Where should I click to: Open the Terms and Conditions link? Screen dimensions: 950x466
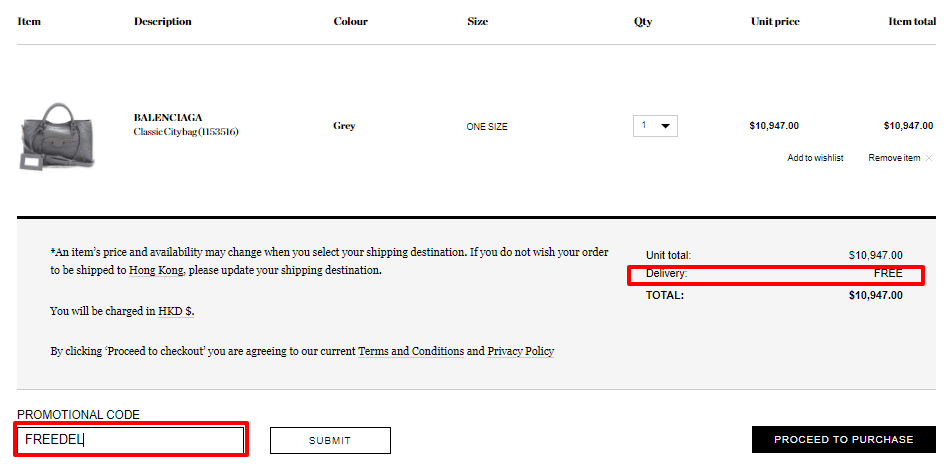click(411, 351)
